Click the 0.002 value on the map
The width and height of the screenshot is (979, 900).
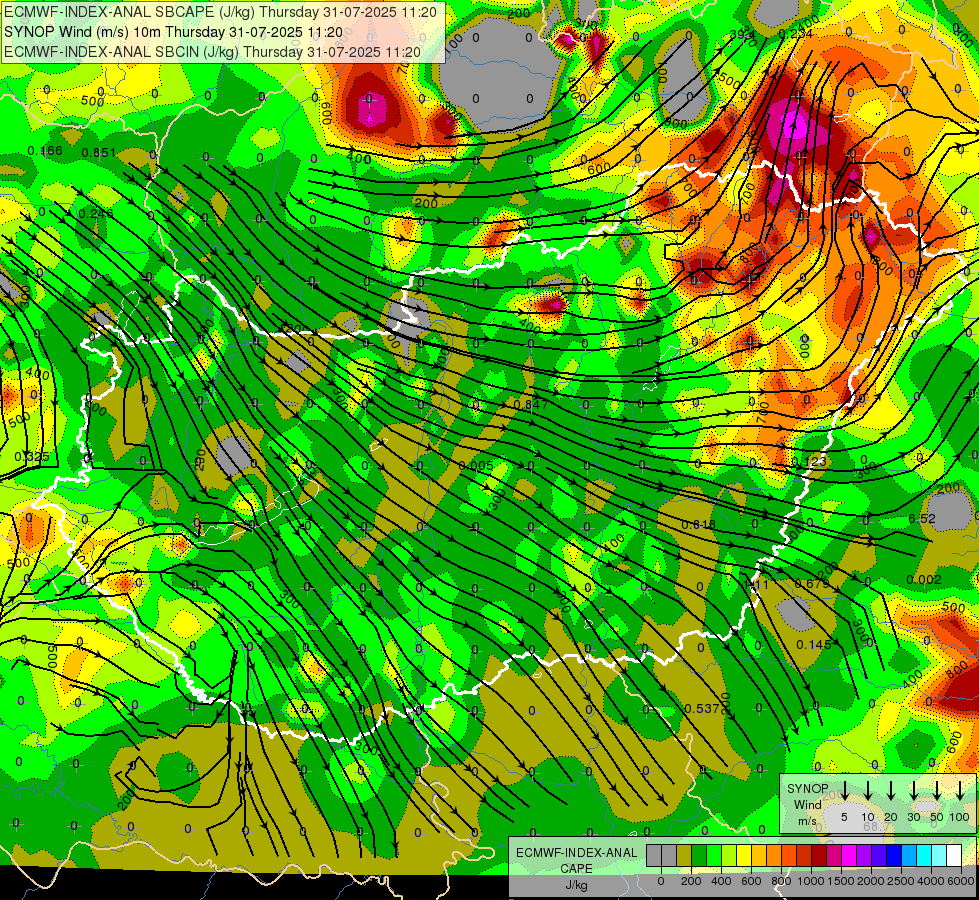tap(923, 580)
